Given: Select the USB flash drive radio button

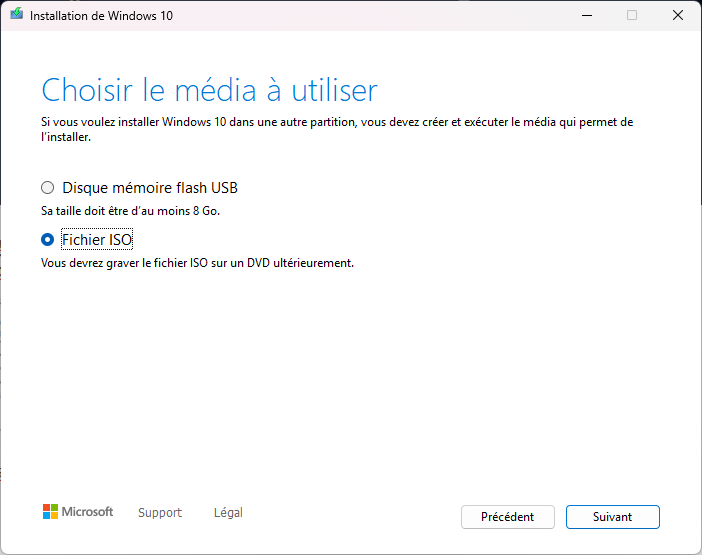Looking at the screenshot, I should point(48,188).
